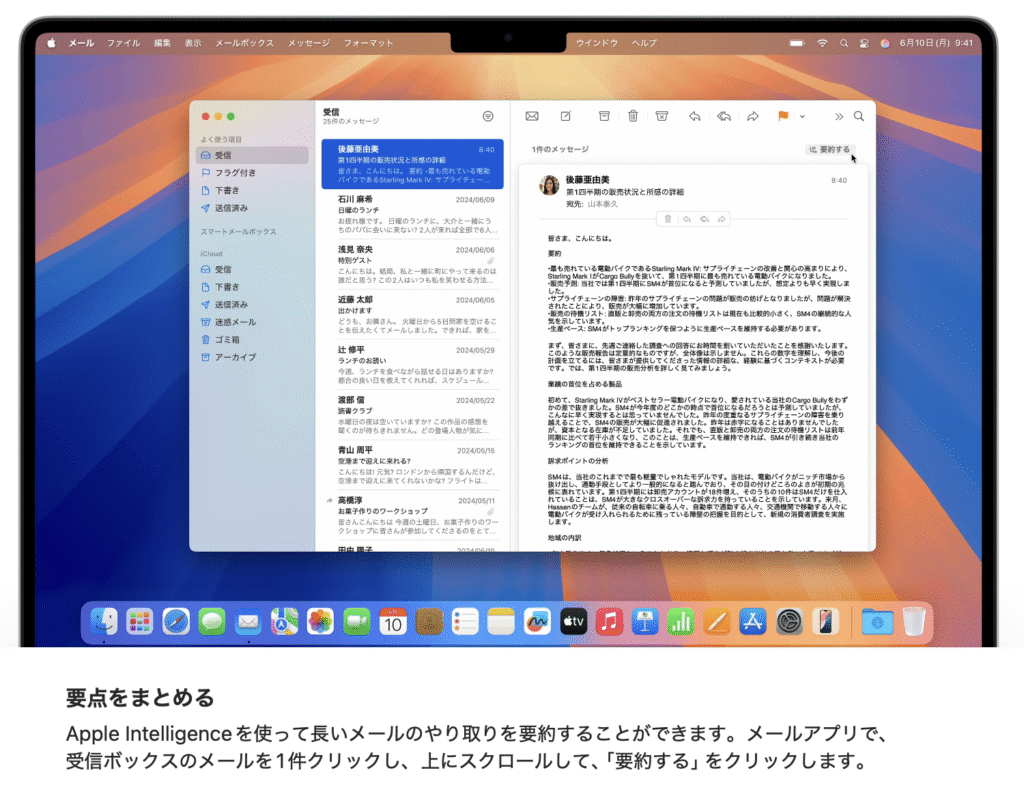The height and width of the screenshot is (792, 1024).
Task: Open Numbers from the Dock
Action: point(680,622)
